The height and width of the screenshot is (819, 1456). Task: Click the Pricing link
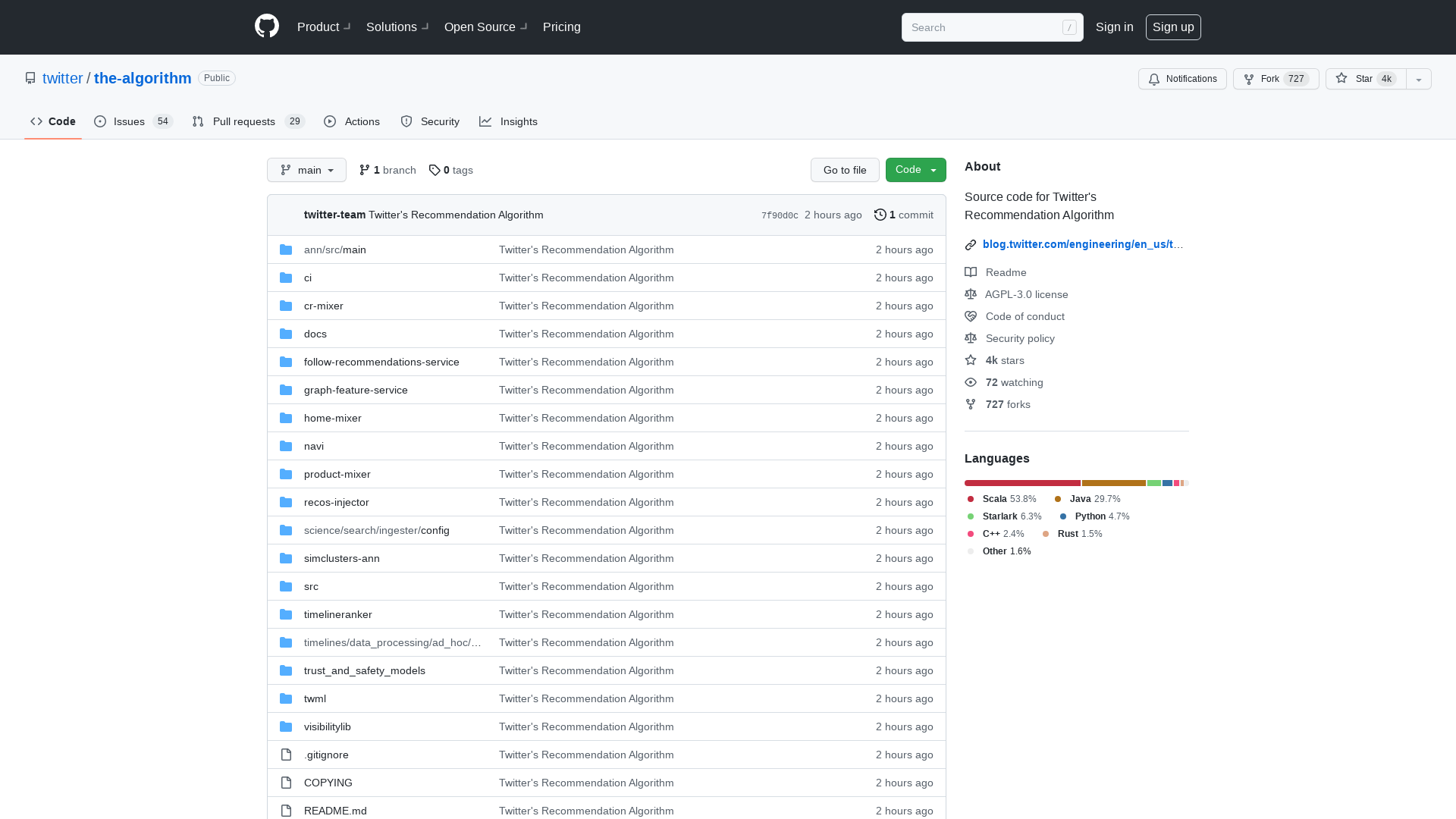[x=562, y=27]
